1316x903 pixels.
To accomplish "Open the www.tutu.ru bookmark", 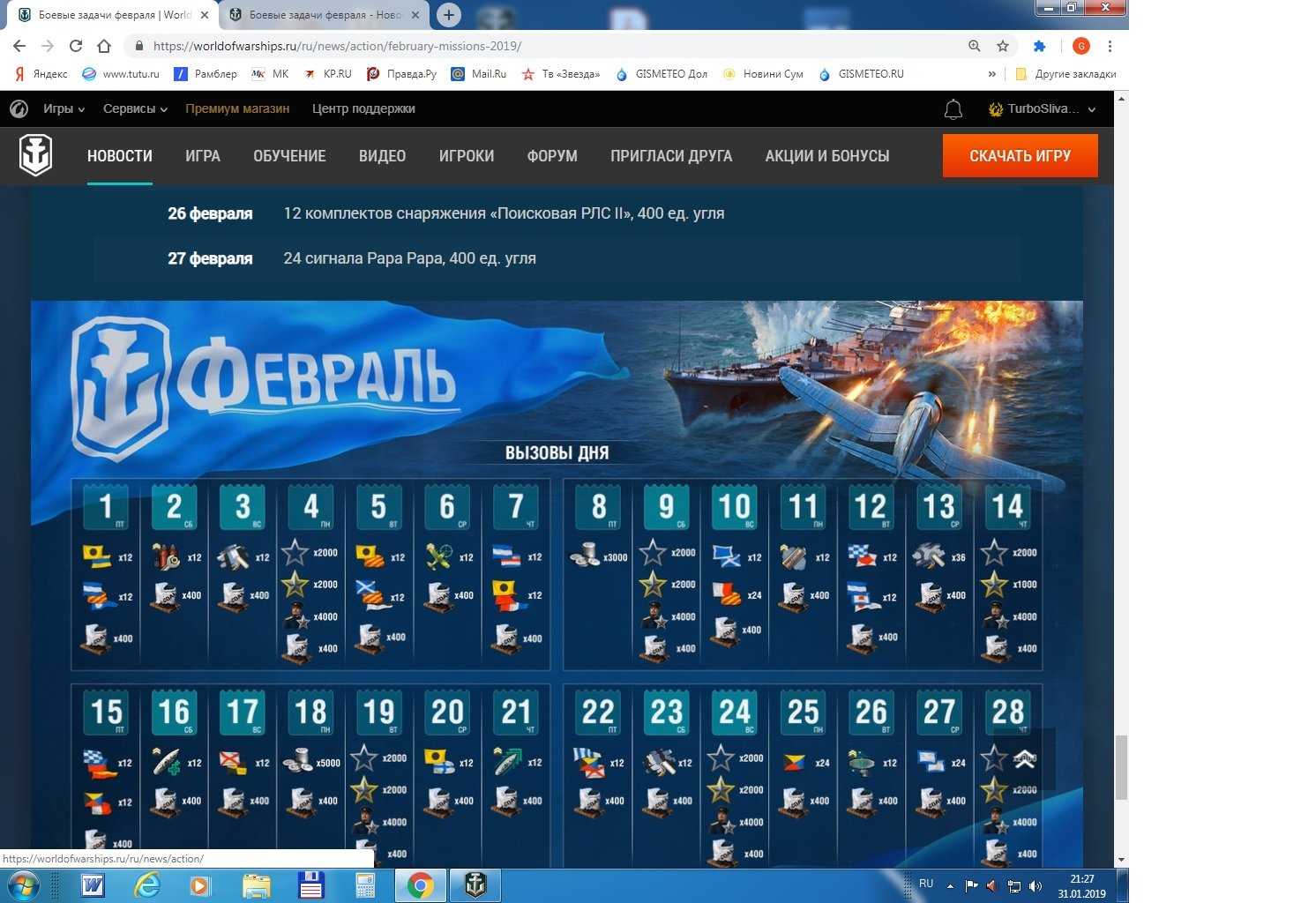I will (121, 74).
